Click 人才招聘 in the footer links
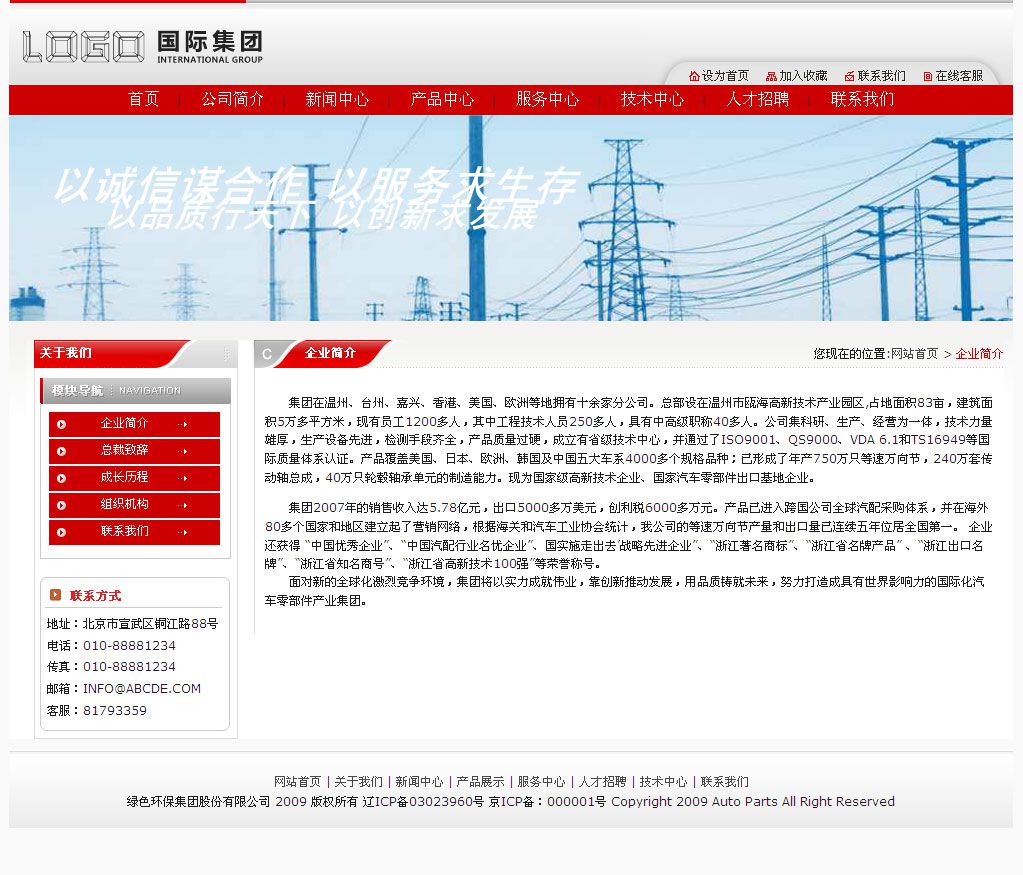 click(602, 782)
